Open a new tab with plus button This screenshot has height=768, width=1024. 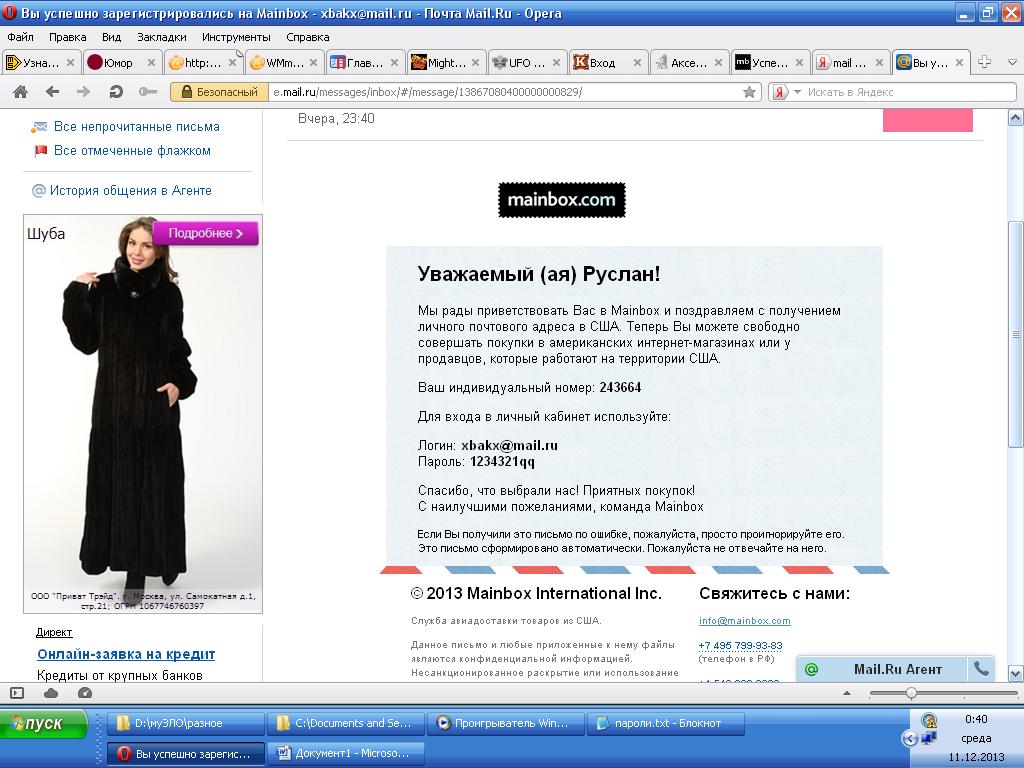[985, 62]
